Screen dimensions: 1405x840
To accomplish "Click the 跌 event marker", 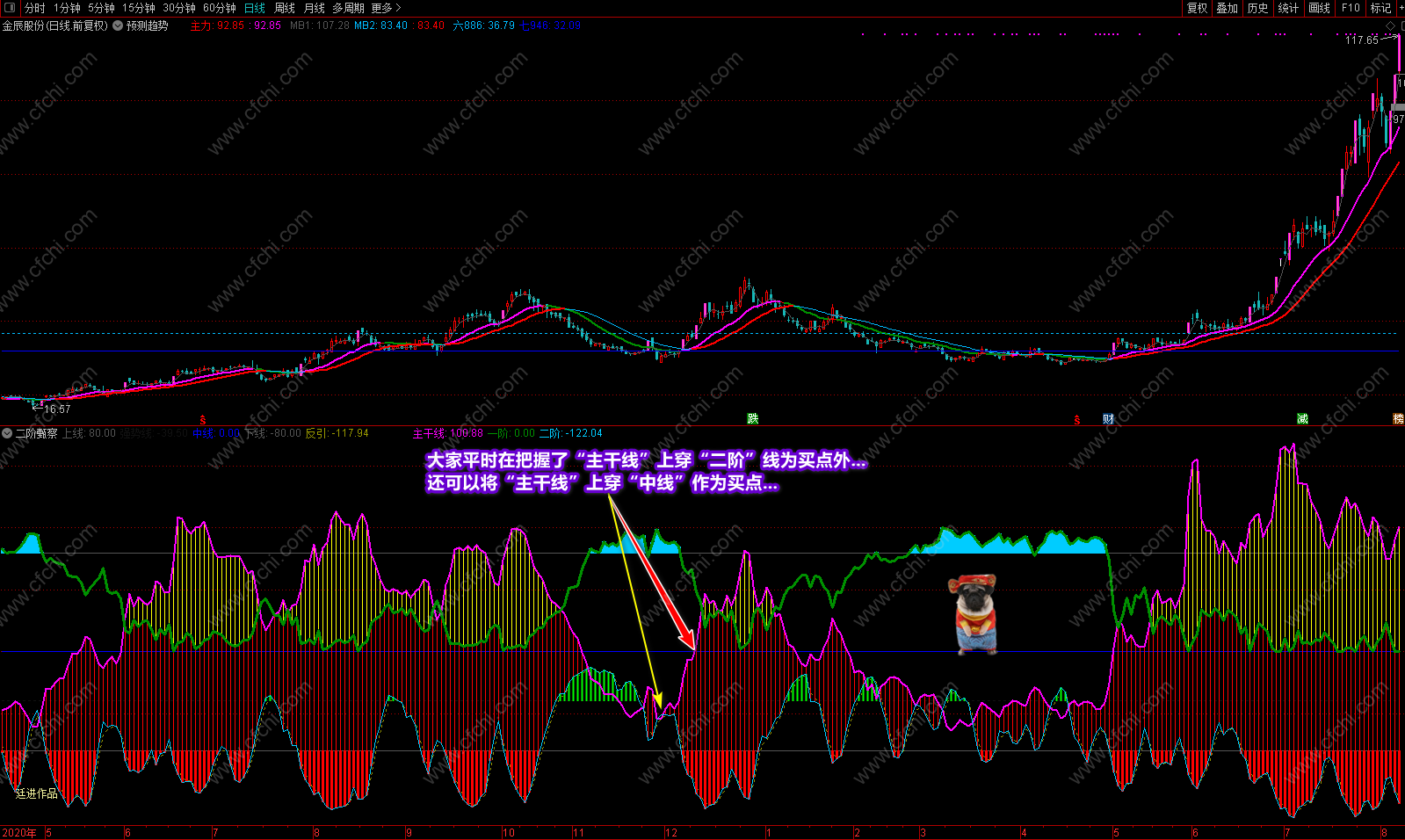I will tap(752, 419).
